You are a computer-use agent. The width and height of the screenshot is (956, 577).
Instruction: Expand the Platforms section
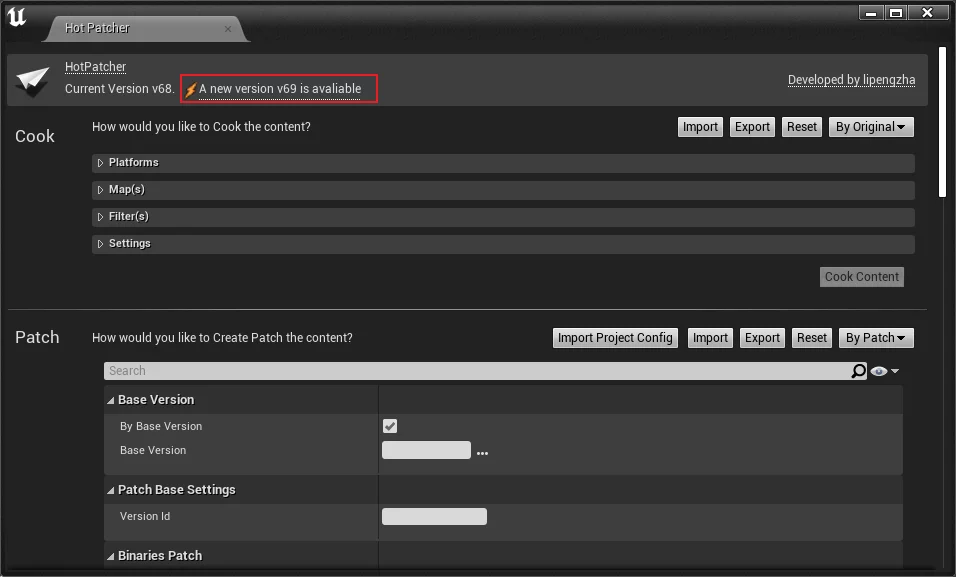[x=101, y=163]
